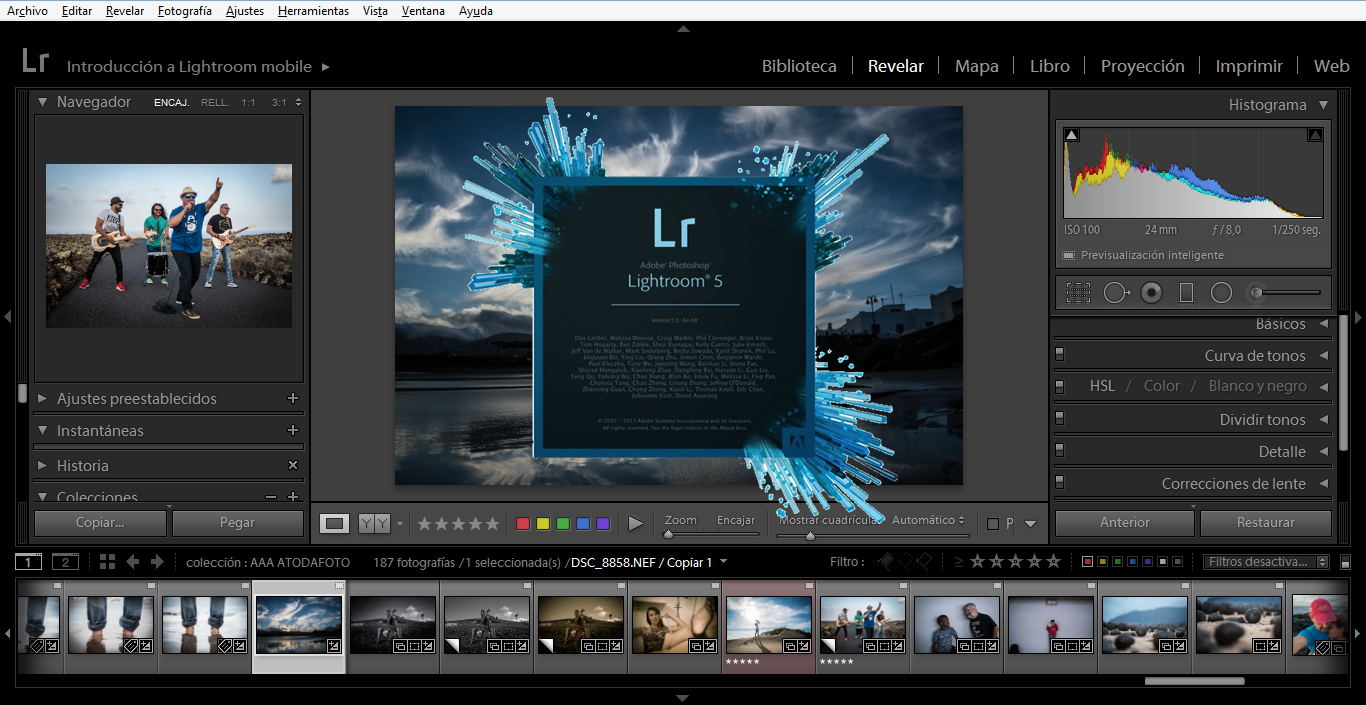Image resolution: width=1366 pixels, height=705 pixels.
Task: Apply the red color label swatch
Action: click(x=522, y=523)
